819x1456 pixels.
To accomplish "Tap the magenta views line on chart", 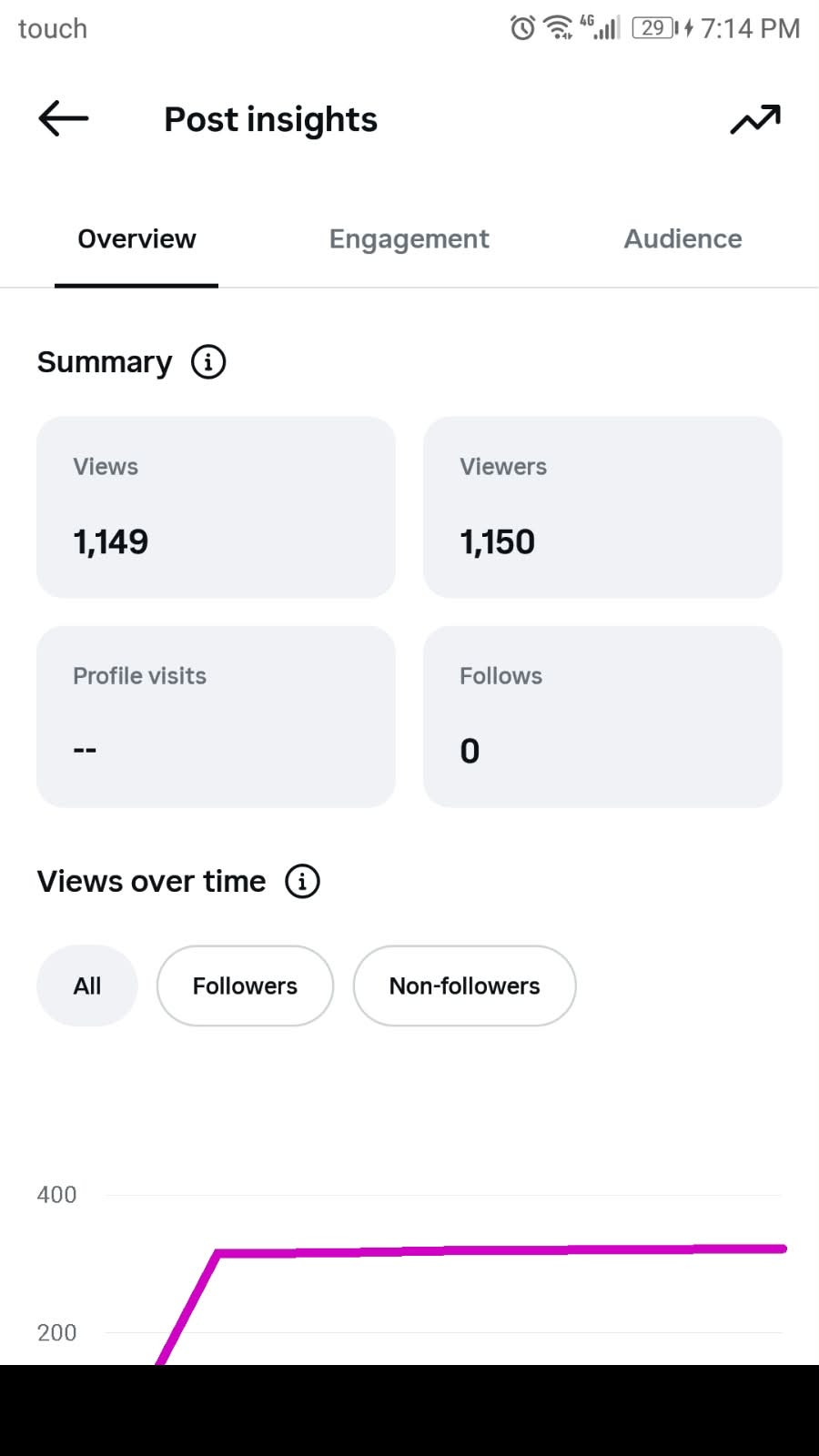I will click(500, 1250).
